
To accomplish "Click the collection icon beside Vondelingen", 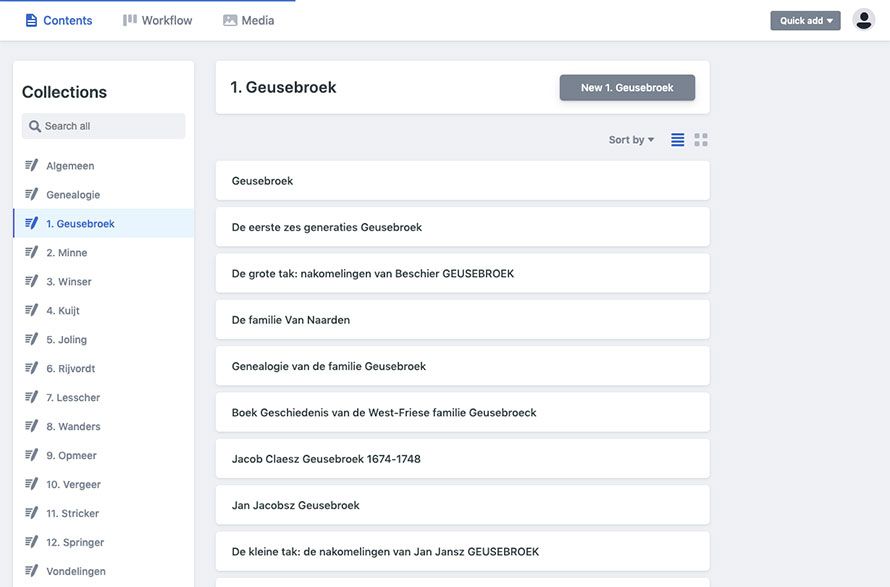I will 31,571.
